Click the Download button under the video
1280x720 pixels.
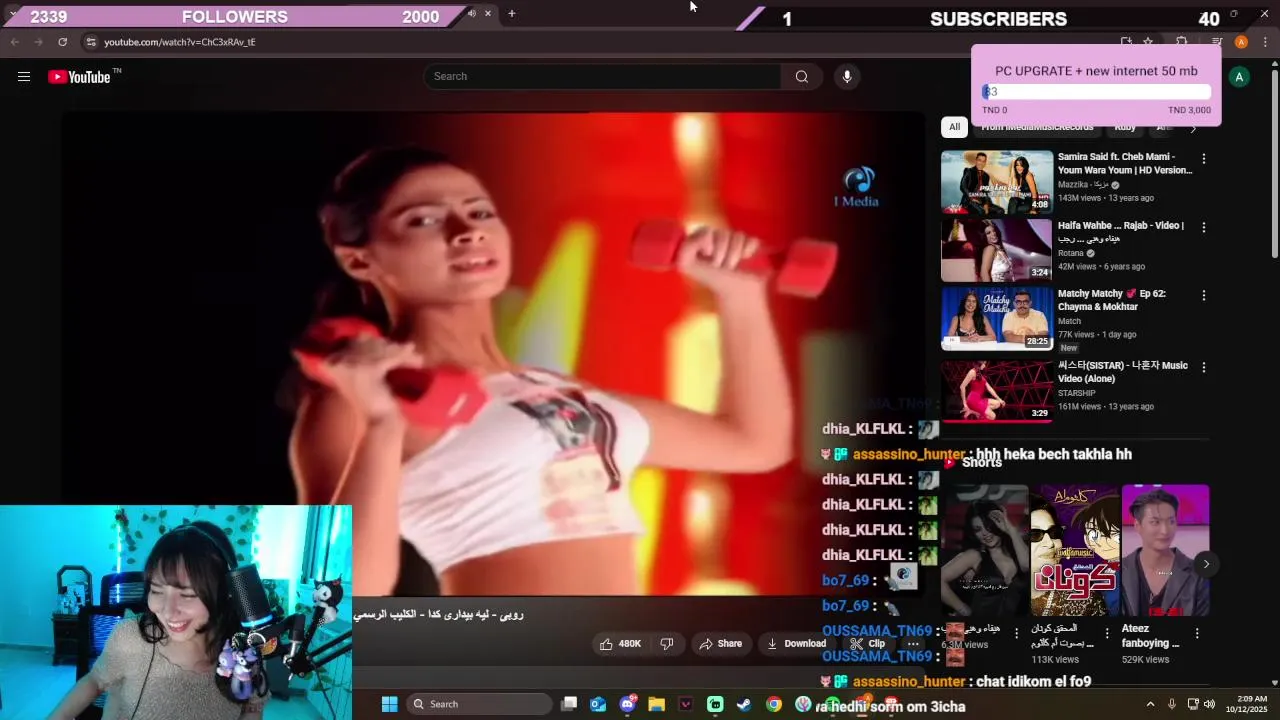click(x=796, y=644)
